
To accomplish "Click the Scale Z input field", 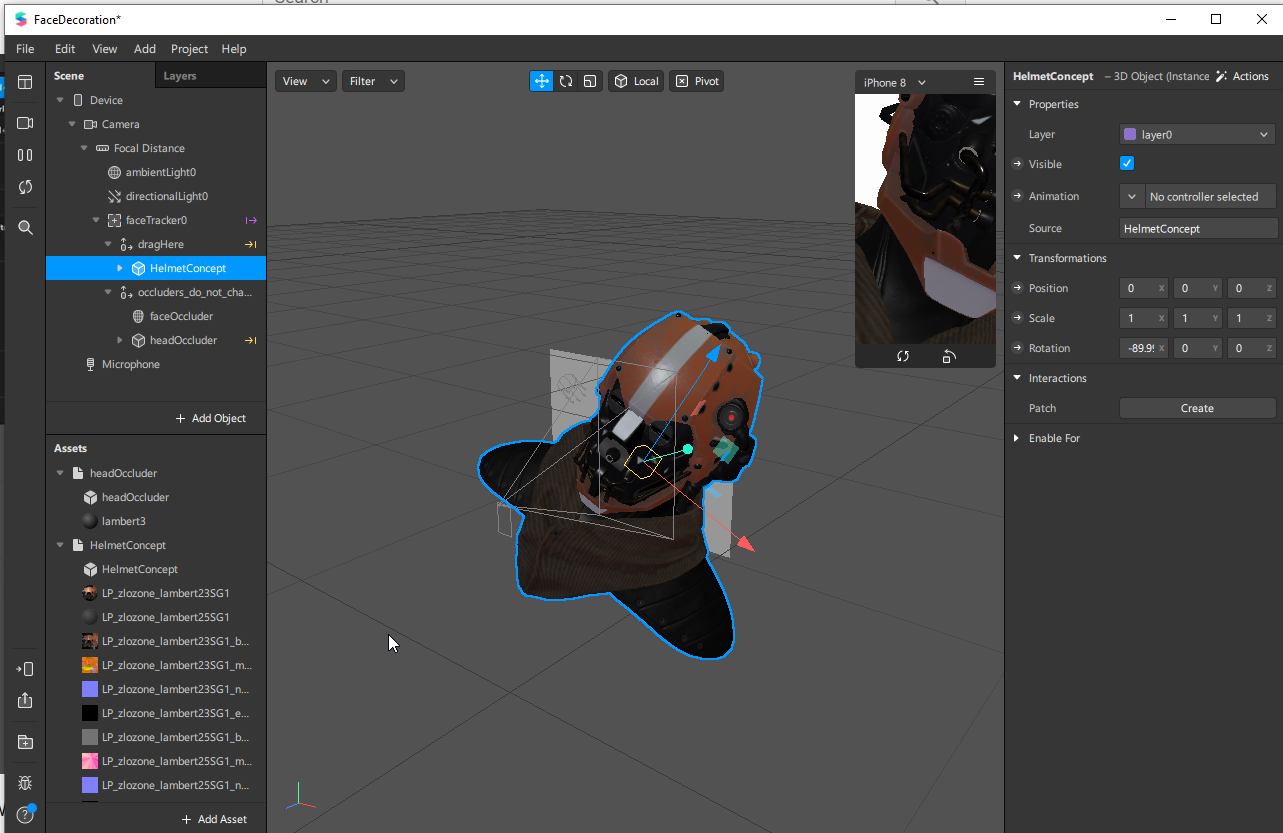I will point(1251,318).
